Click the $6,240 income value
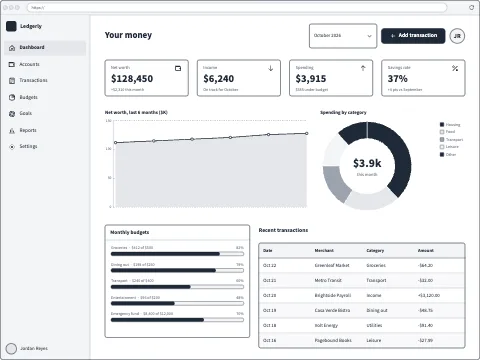Viewport: 480px width, 360px height. coord(219,79)
